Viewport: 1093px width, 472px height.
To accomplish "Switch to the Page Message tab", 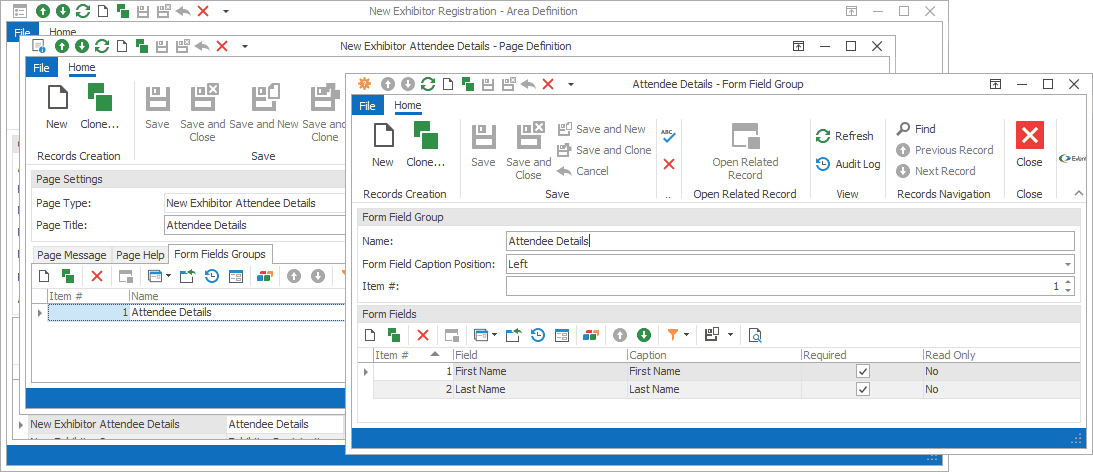I will click(72, 255).
